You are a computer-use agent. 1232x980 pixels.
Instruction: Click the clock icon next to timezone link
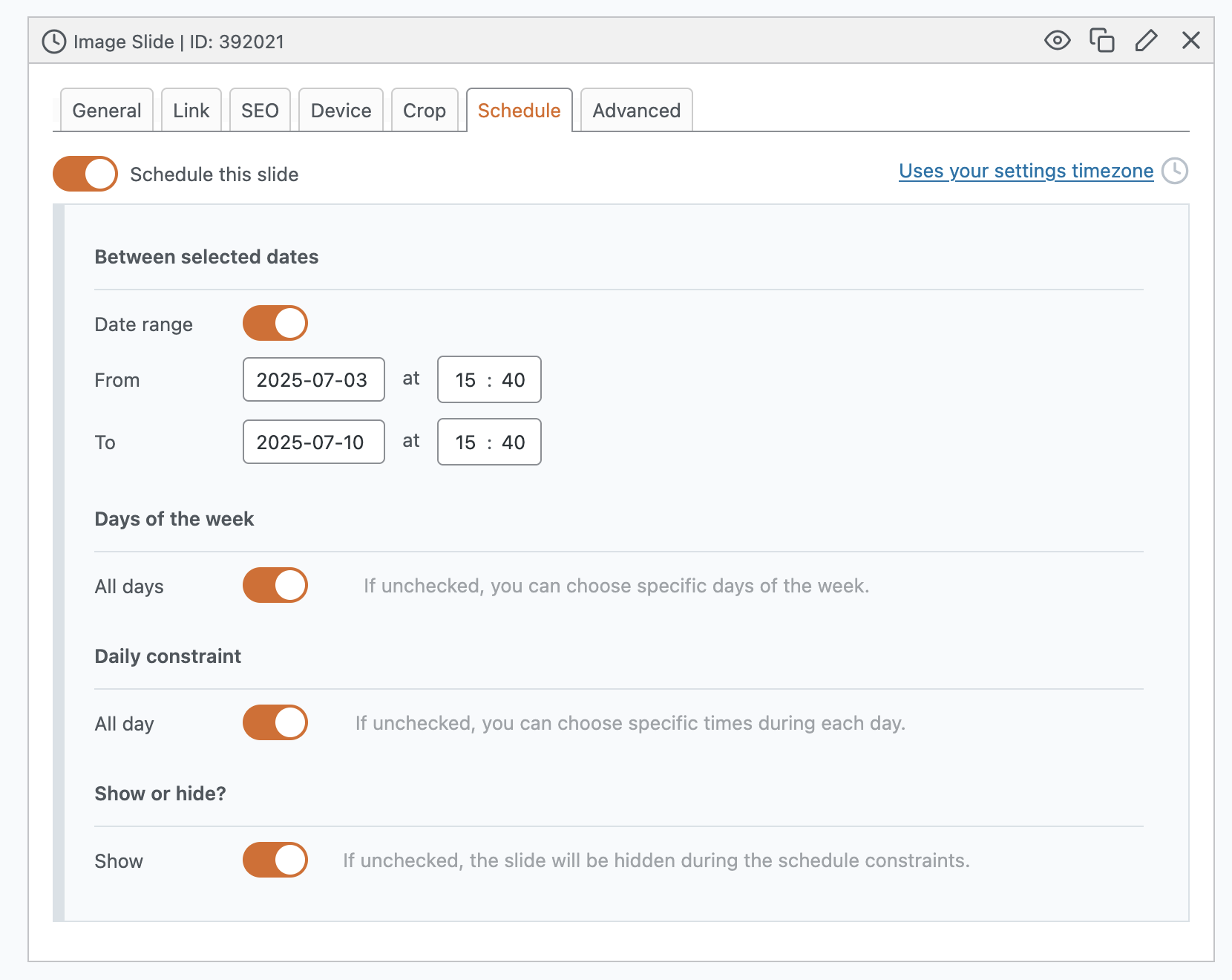pyautogui.click(x=1174, y=171)
